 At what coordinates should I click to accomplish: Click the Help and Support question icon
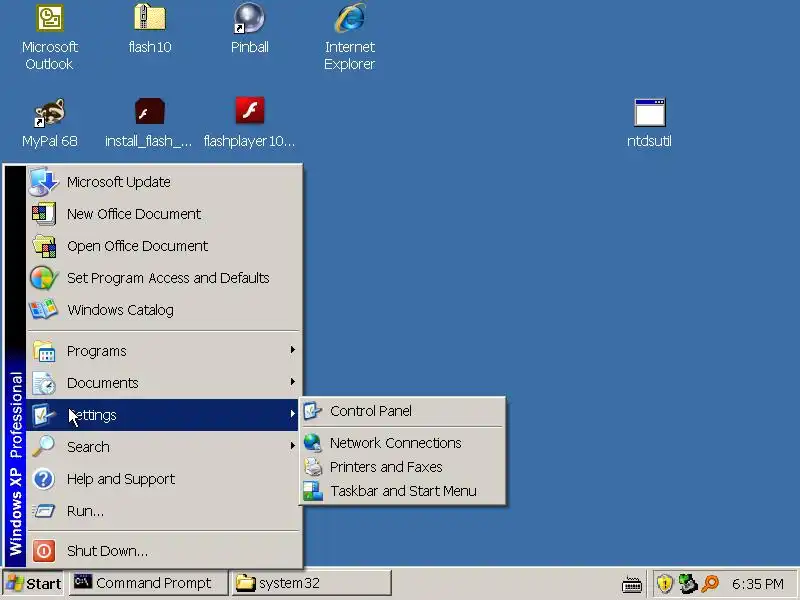43,479
